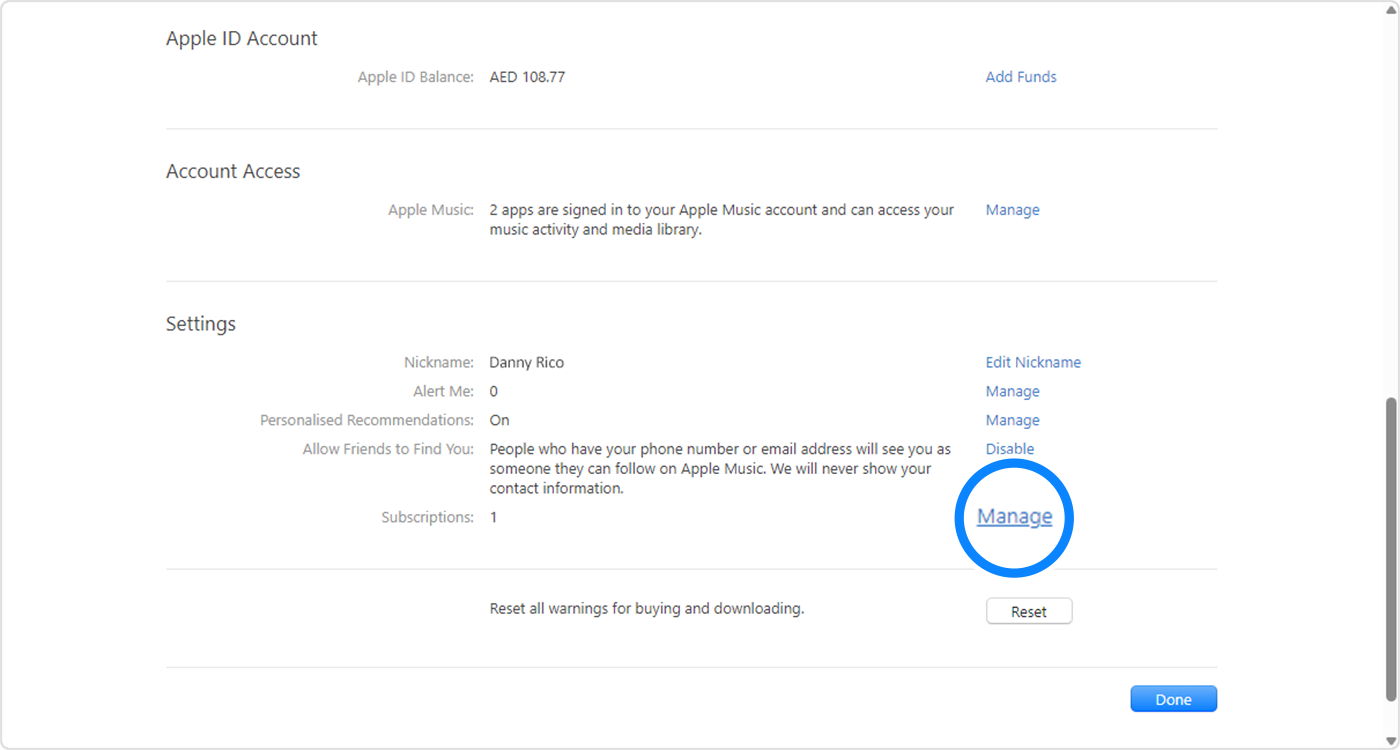The image size is (1400, 750).
Task: Open Manage link for Alert Me
Action: pyautogui.click(x=1012, y=391)
